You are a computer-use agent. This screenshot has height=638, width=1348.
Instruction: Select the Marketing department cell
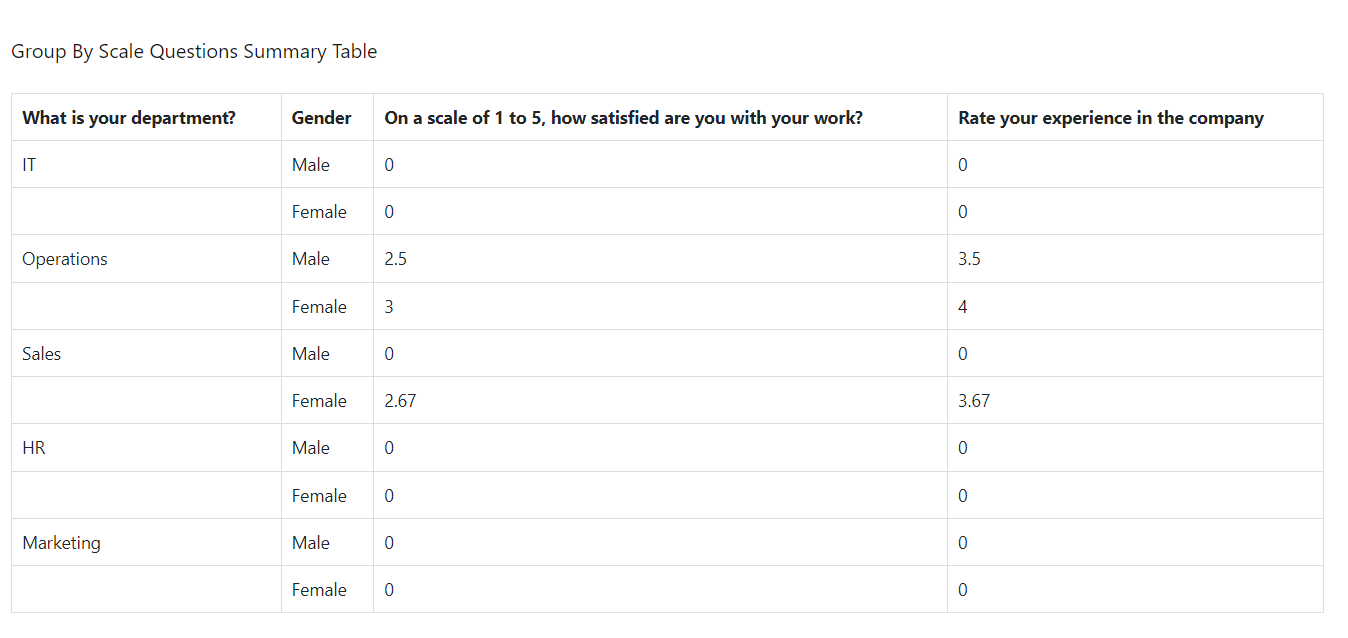(x=62, y=543)
